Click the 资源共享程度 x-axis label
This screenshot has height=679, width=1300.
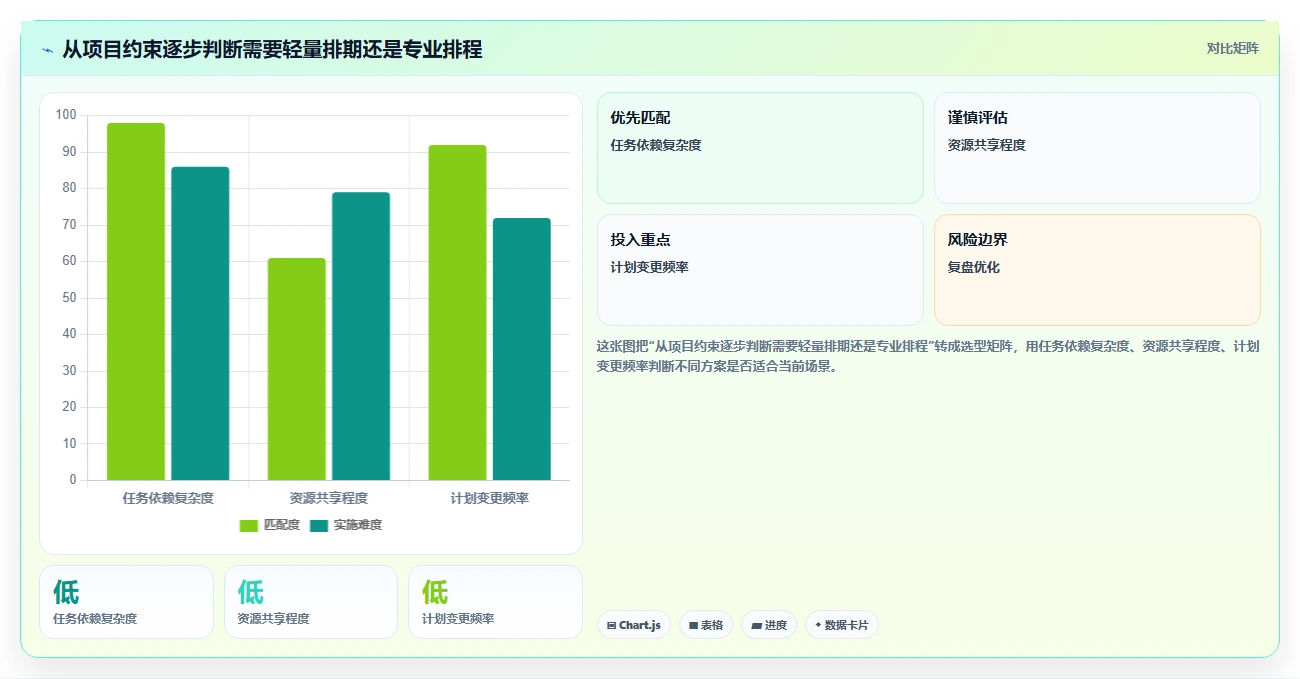click(329, 498)
